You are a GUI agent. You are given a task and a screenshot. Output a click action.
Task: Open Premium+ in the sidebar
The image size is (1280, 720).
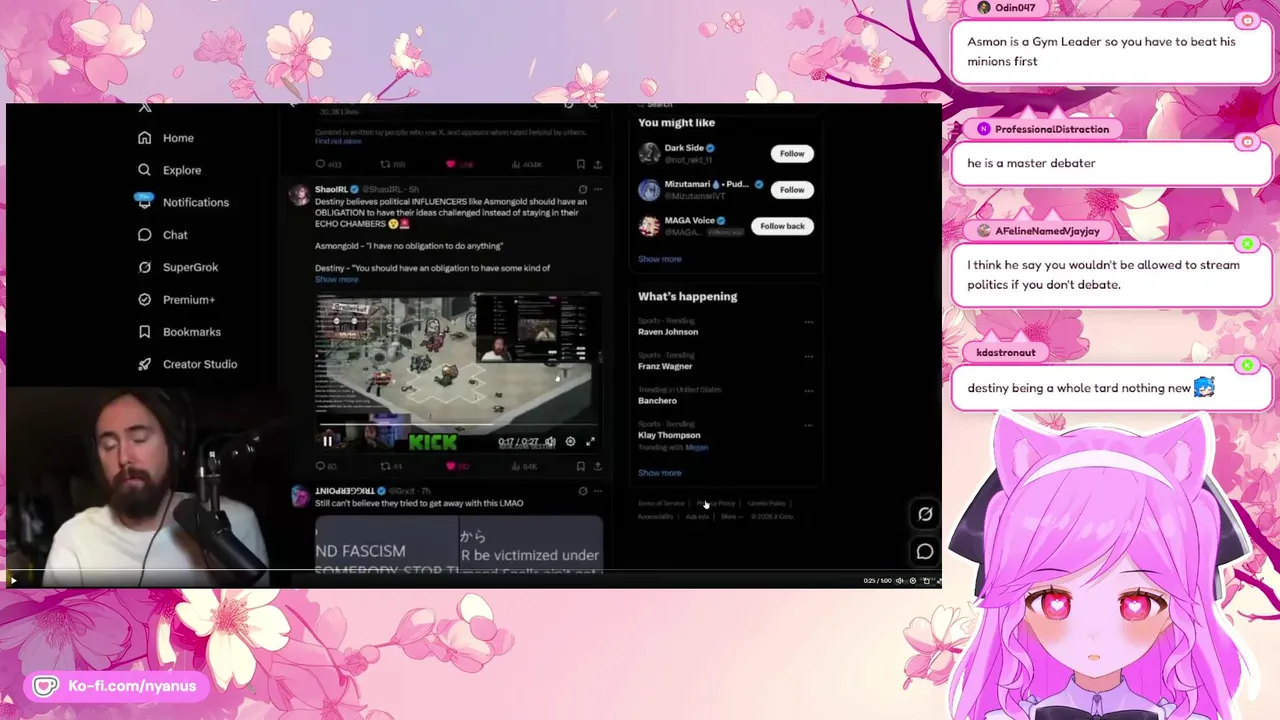click(x=176, y=300)
